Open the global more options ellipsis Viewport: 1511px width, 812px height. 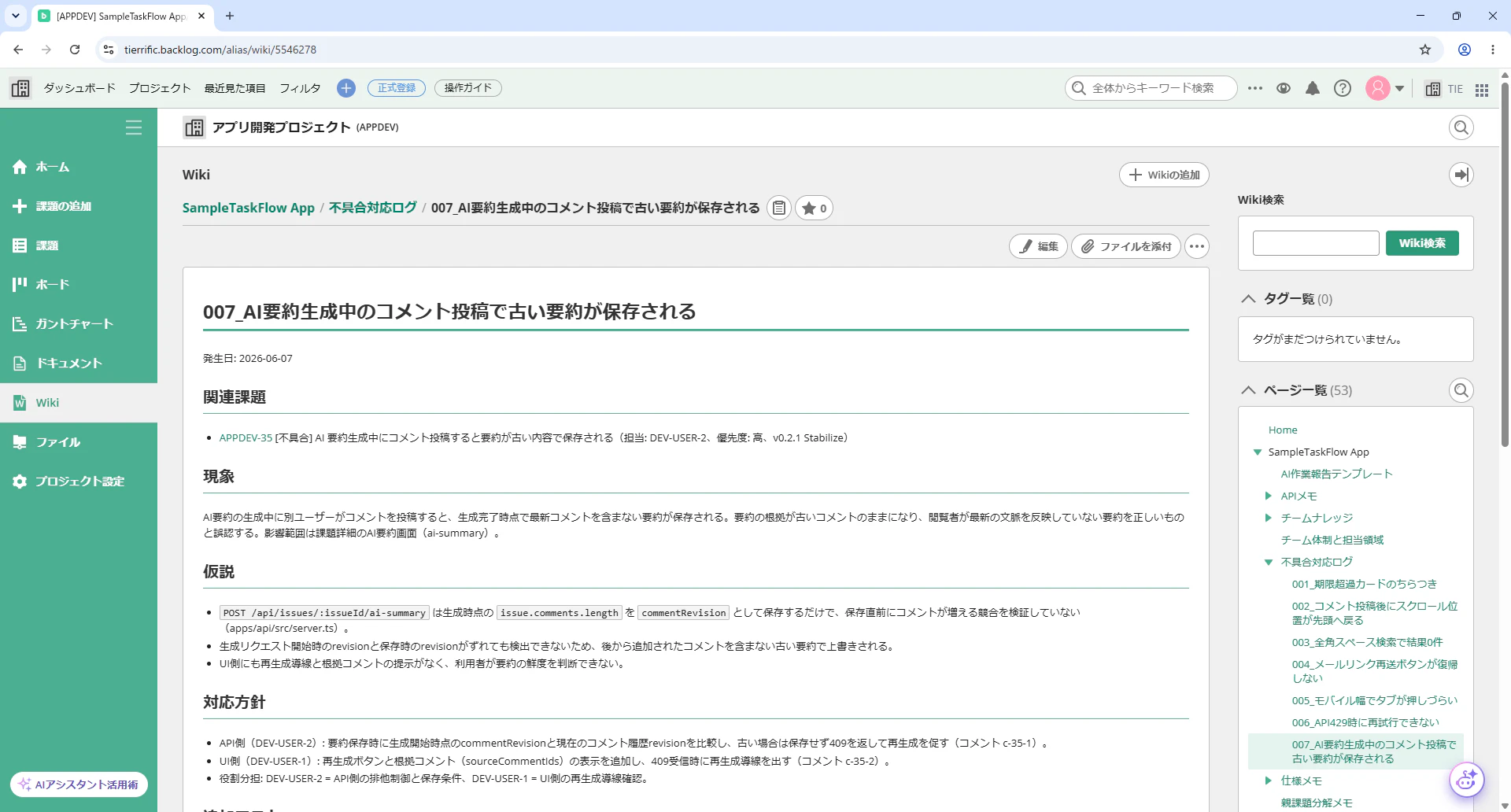[x=1255, y=88]
